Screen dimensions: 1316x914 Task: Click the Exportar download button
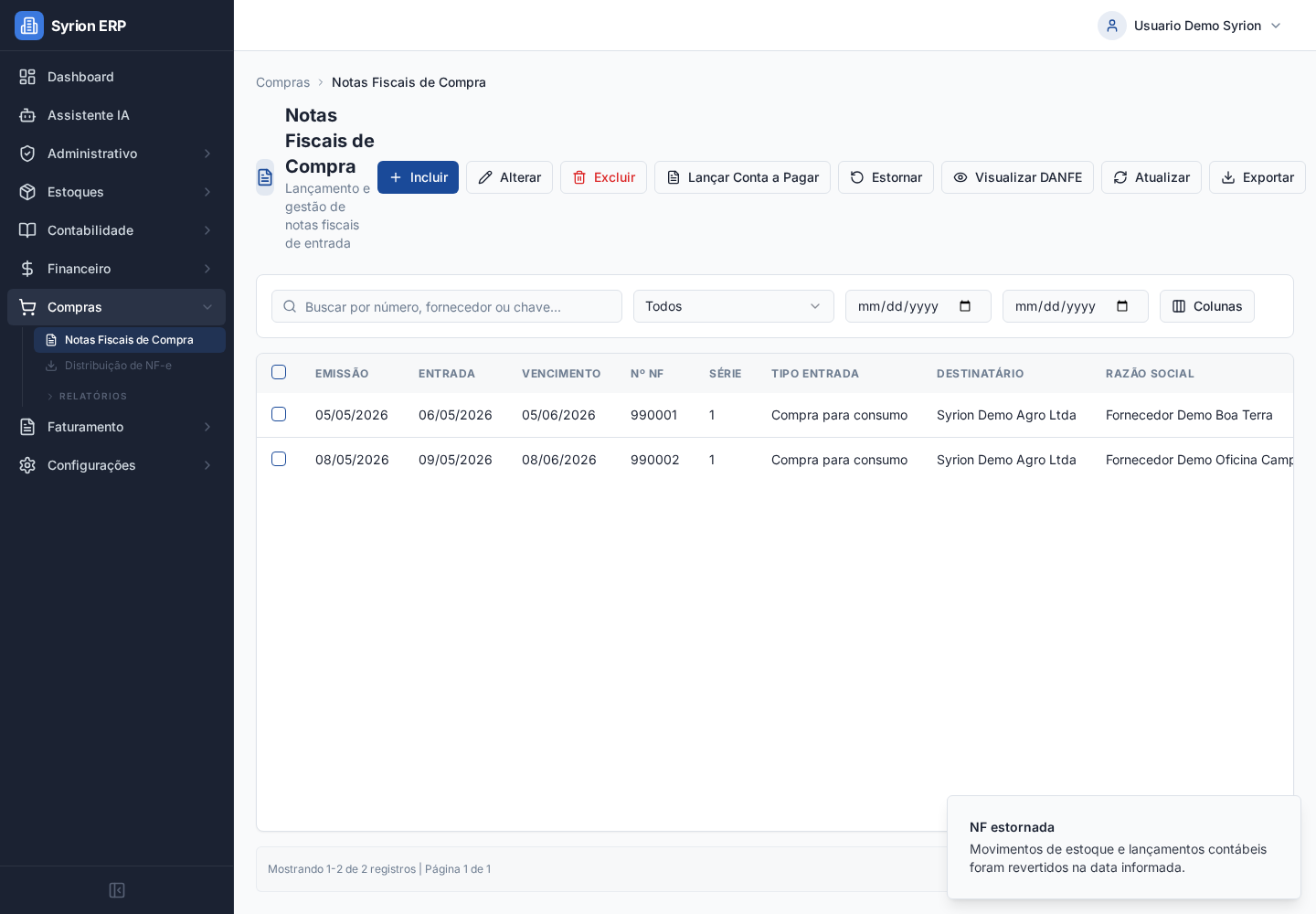[1258, 177]
